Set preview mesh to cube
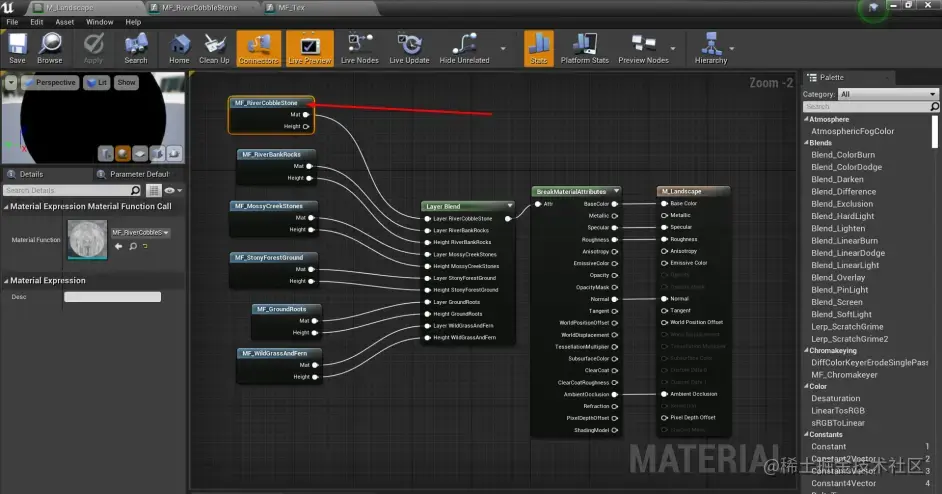This screenshot has width=942, height=494. tap(157, 154)
